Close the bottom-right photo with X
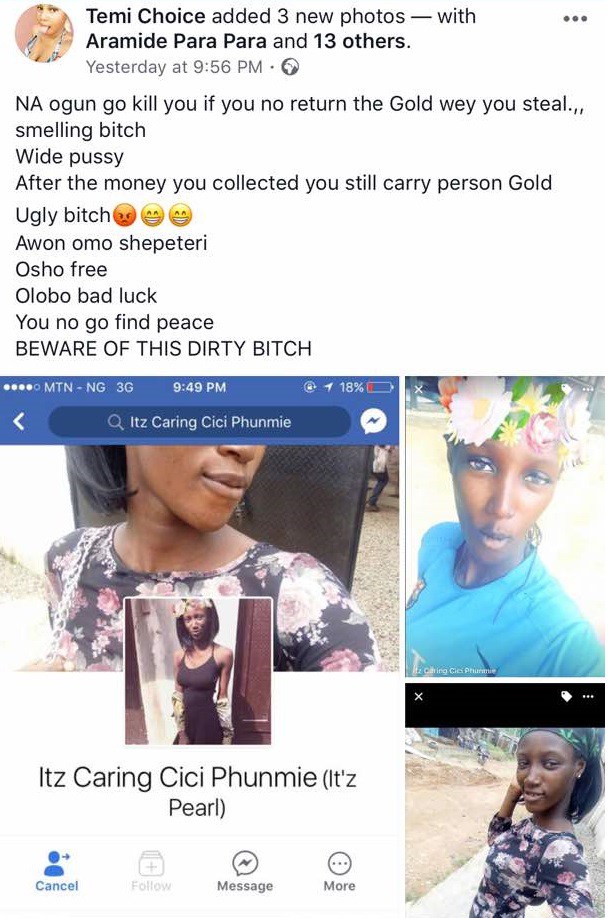The image size is (608, 918). pyautogui.click(x=418, y=697)
